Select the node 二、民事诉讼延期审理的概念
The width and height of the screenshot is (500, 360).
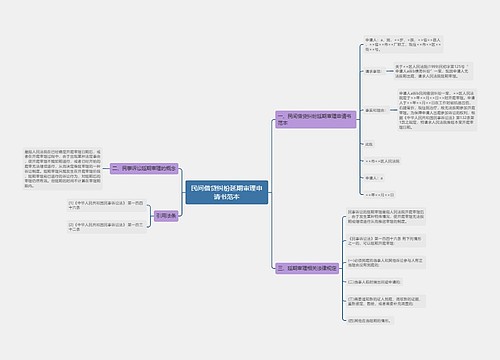pyautogui.click(x=144, y=168)
